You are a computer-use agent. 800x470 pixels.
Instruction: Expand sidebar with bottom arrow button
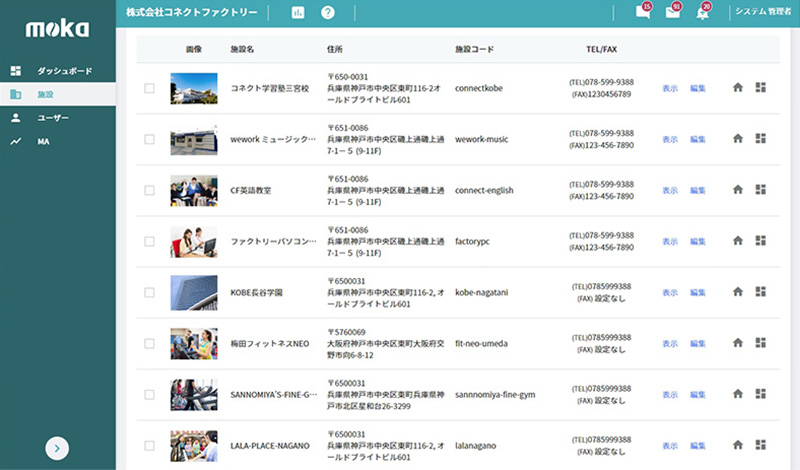point(58,448)
